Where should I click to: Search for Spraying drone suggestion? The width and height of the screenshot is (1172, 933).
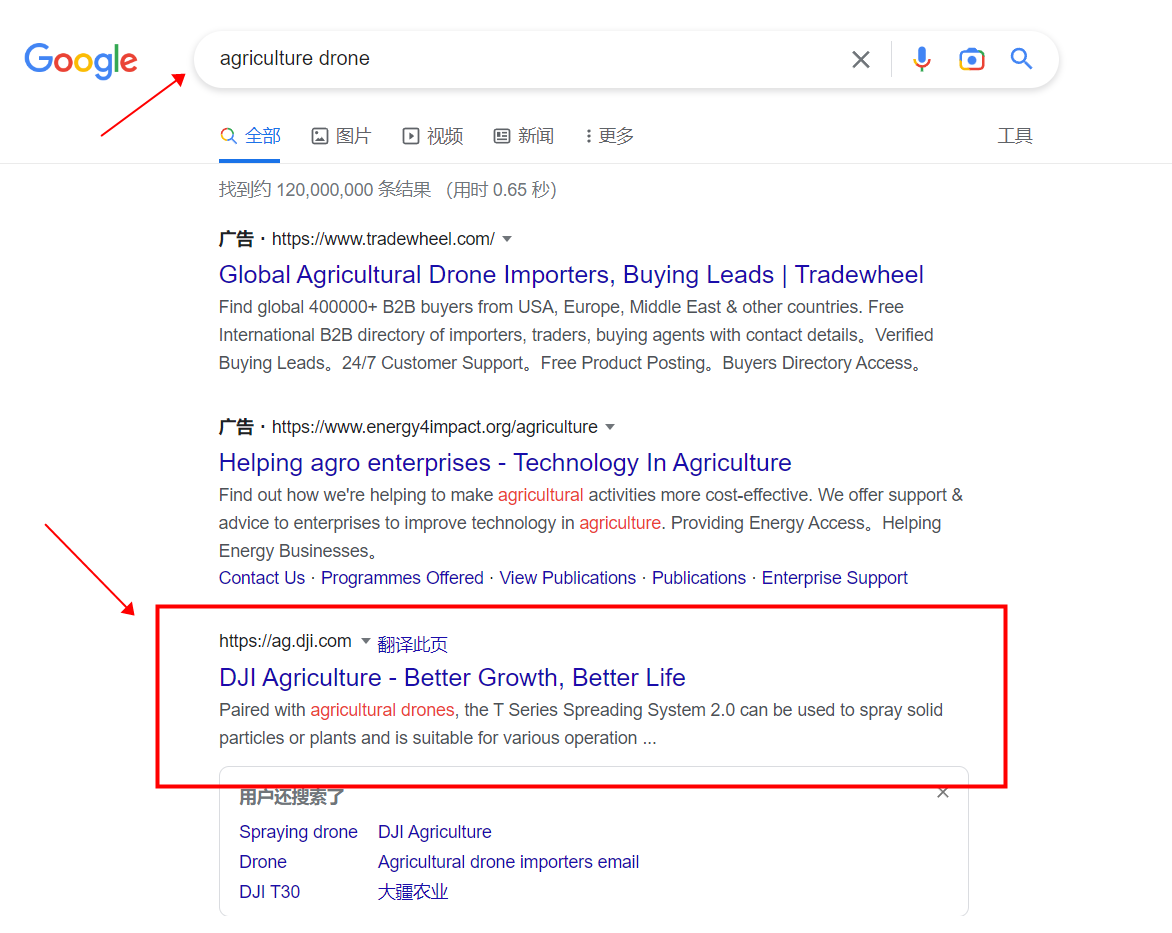pos(298,832)
